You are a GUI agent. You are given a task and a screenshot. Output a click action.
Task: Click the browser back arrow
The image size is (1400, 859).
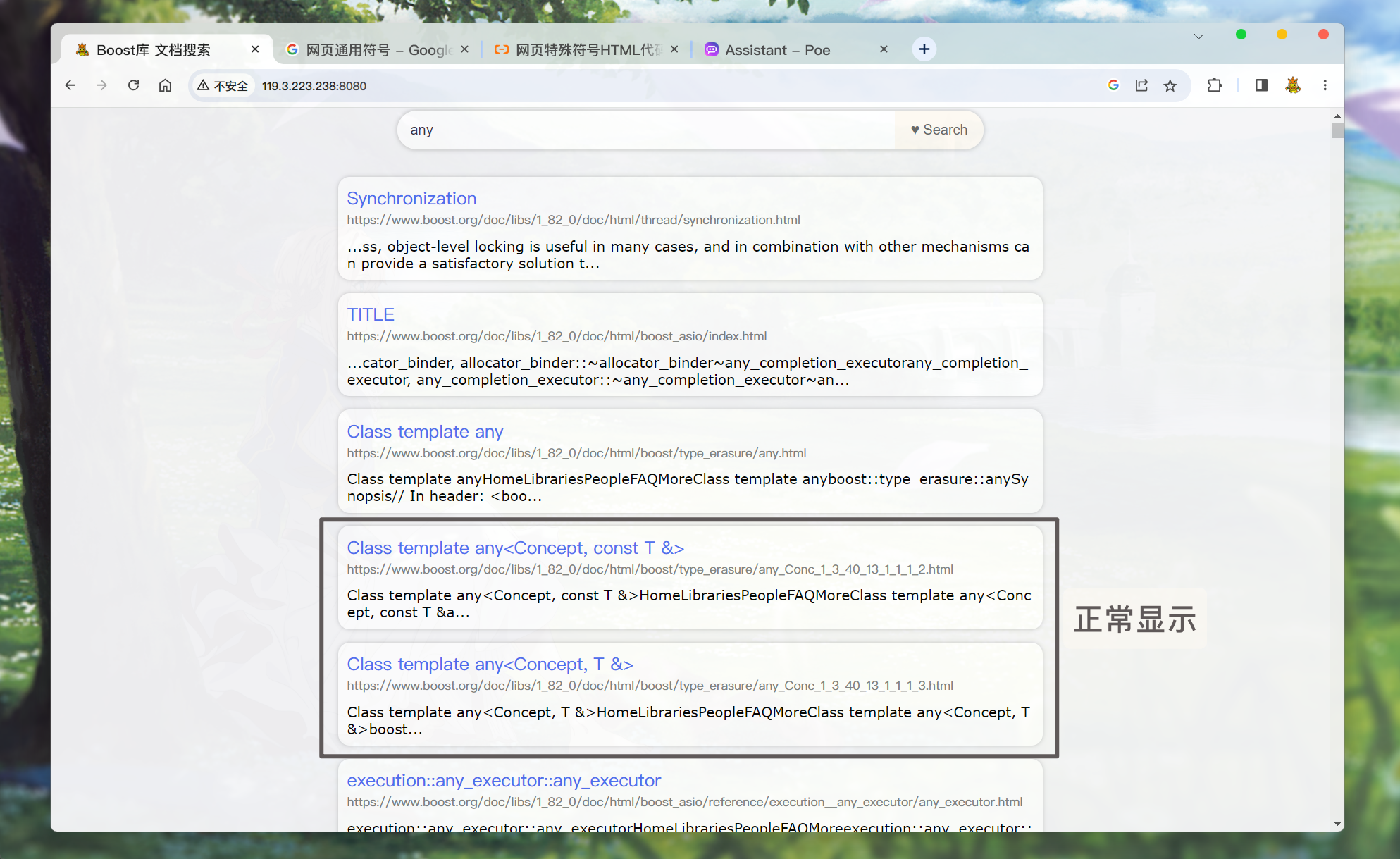(70, 85)
